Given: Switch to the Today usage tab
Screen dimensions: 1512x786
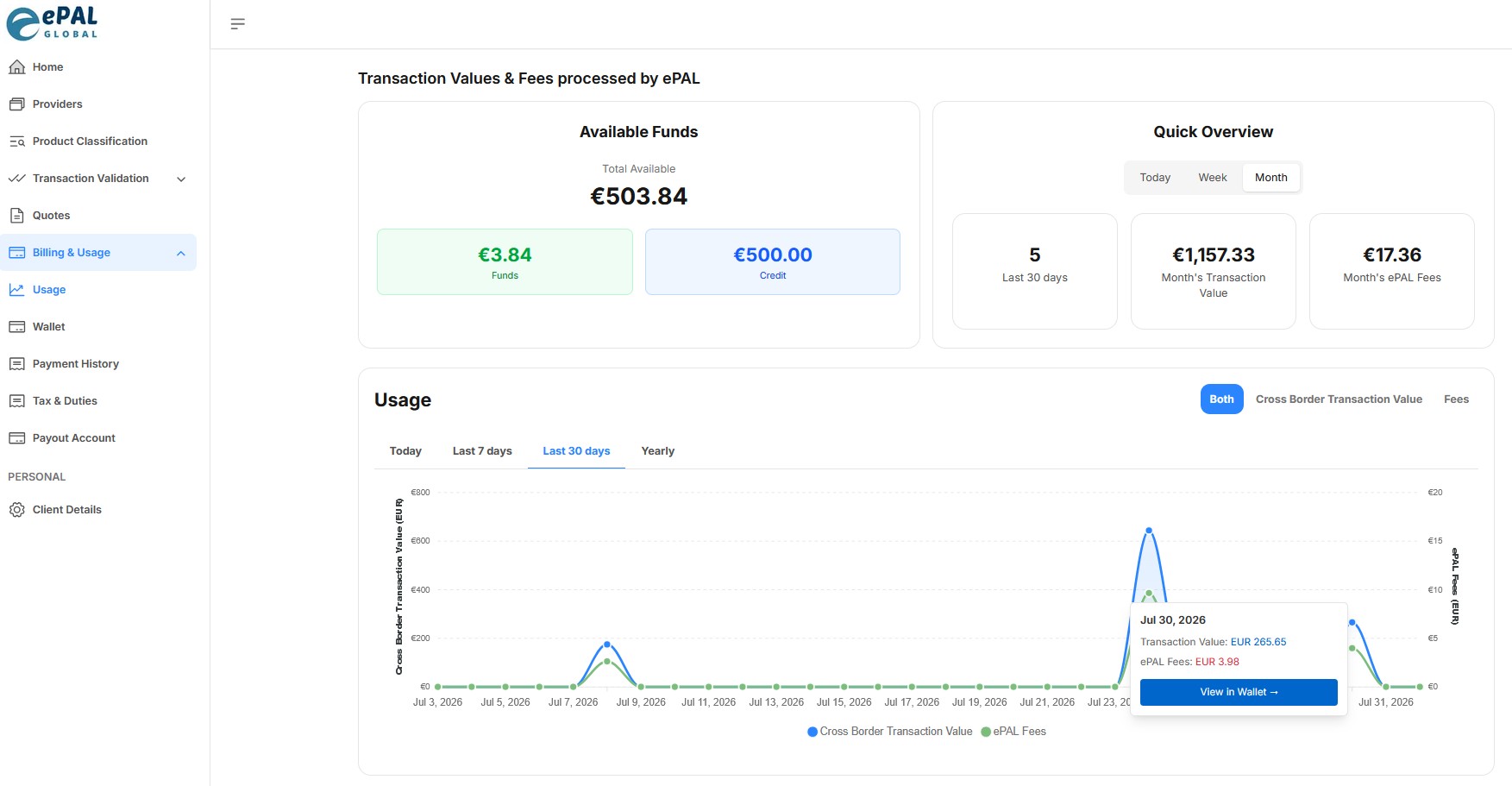Looking at the screenshot, I should click(405, 451).
